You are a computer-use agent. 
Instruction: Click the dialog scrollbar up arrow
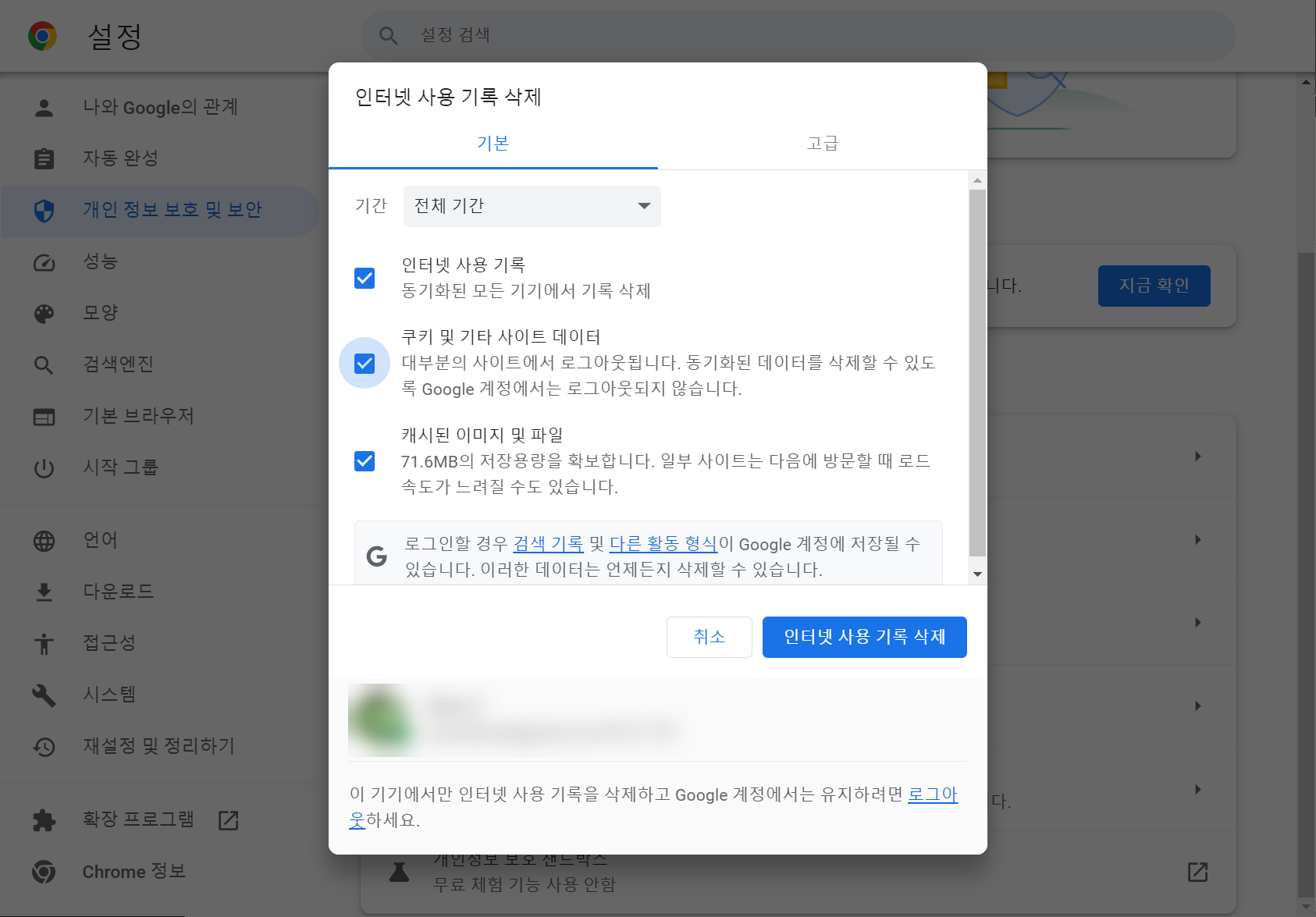pos(977,180)
